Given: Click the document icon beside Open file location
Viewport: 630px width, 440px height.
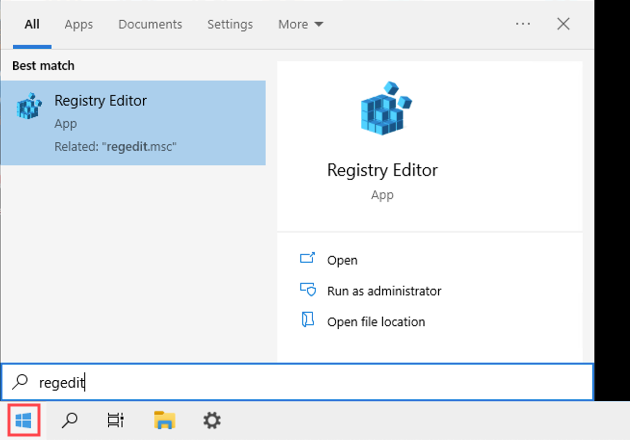Looking at the screenshot, I should click(308, 321).
